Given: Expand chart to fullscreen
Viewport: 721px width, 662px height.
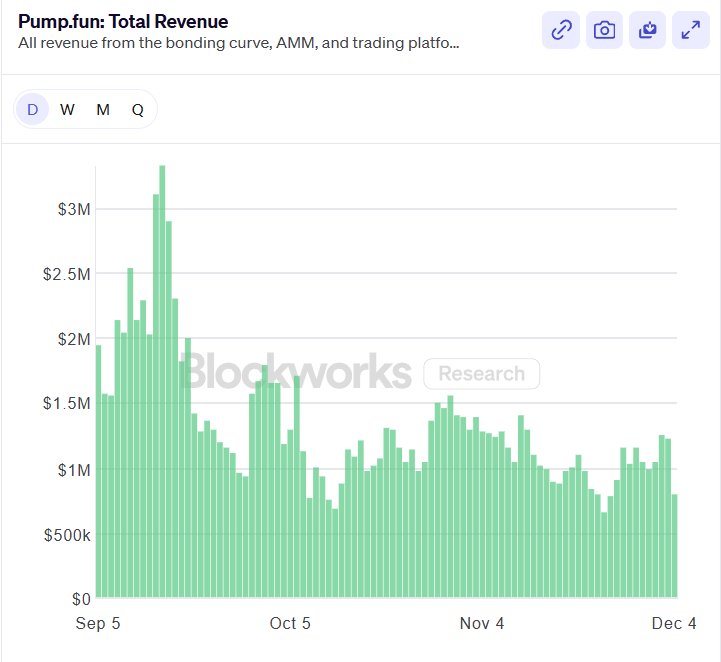Looking at the screenshot, I should [690, 30].
